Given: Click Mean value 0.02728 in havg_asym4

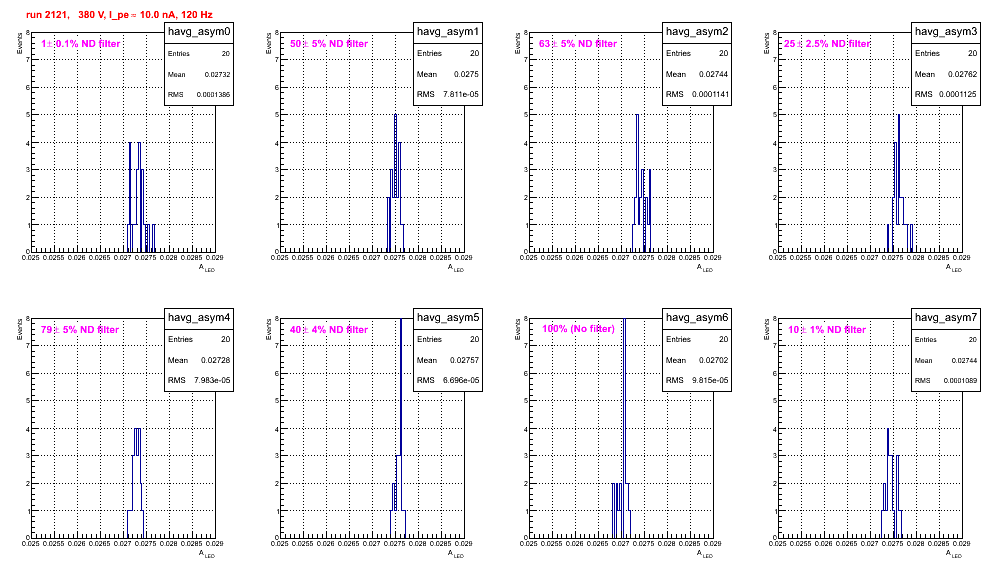Looking at the screenshot, I should click(215, 360).
